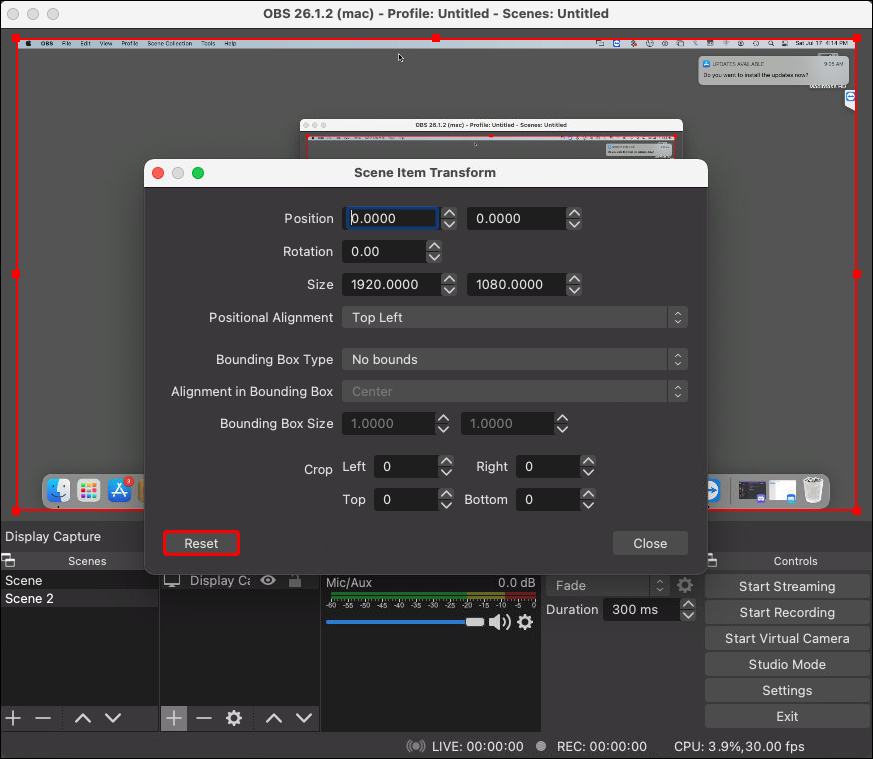Toggle the lock on Display Capture source
Image resolution: width=873 pixels, height=759 pixels.
click(x=294, y=580)
